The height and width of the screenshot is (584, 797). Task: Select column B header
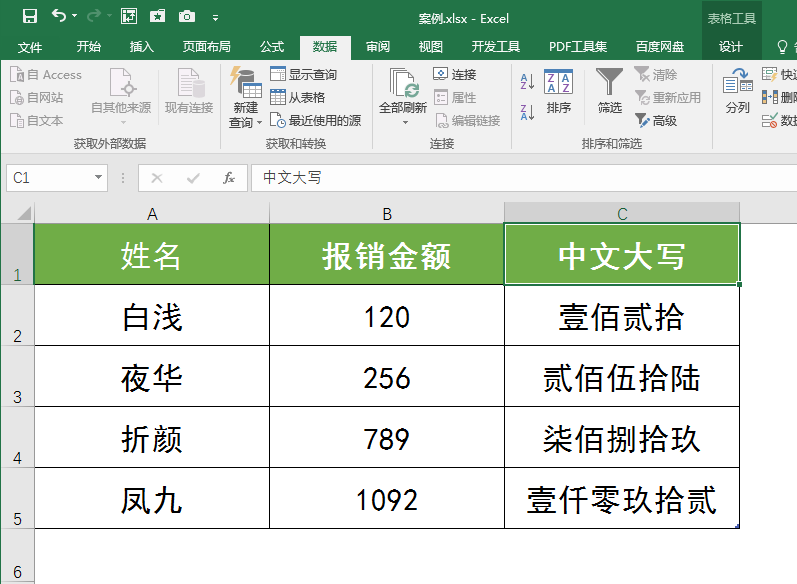387,213
